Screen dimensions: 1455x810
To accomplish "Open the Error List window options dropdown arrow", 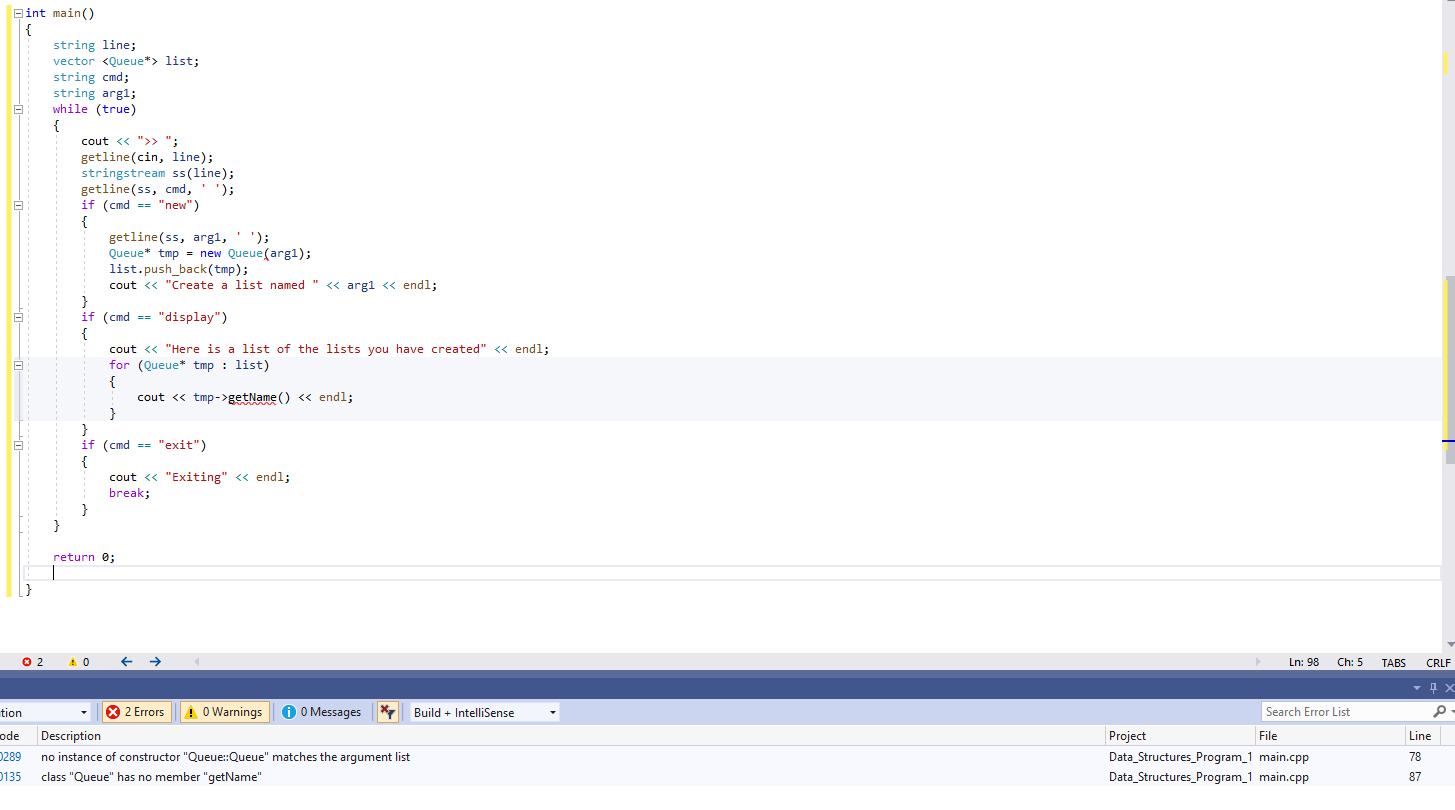I will pos(1417,688).
